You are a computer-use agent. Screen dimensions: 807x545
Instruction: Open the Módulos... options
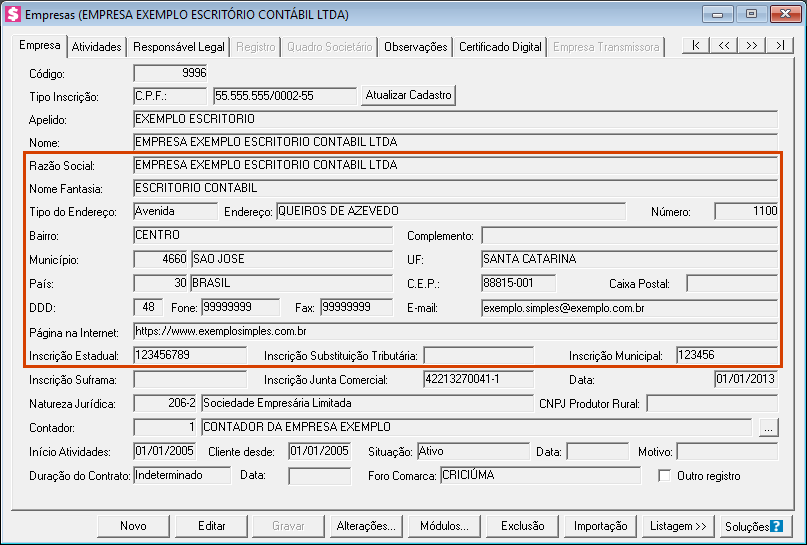click(444, 526)
